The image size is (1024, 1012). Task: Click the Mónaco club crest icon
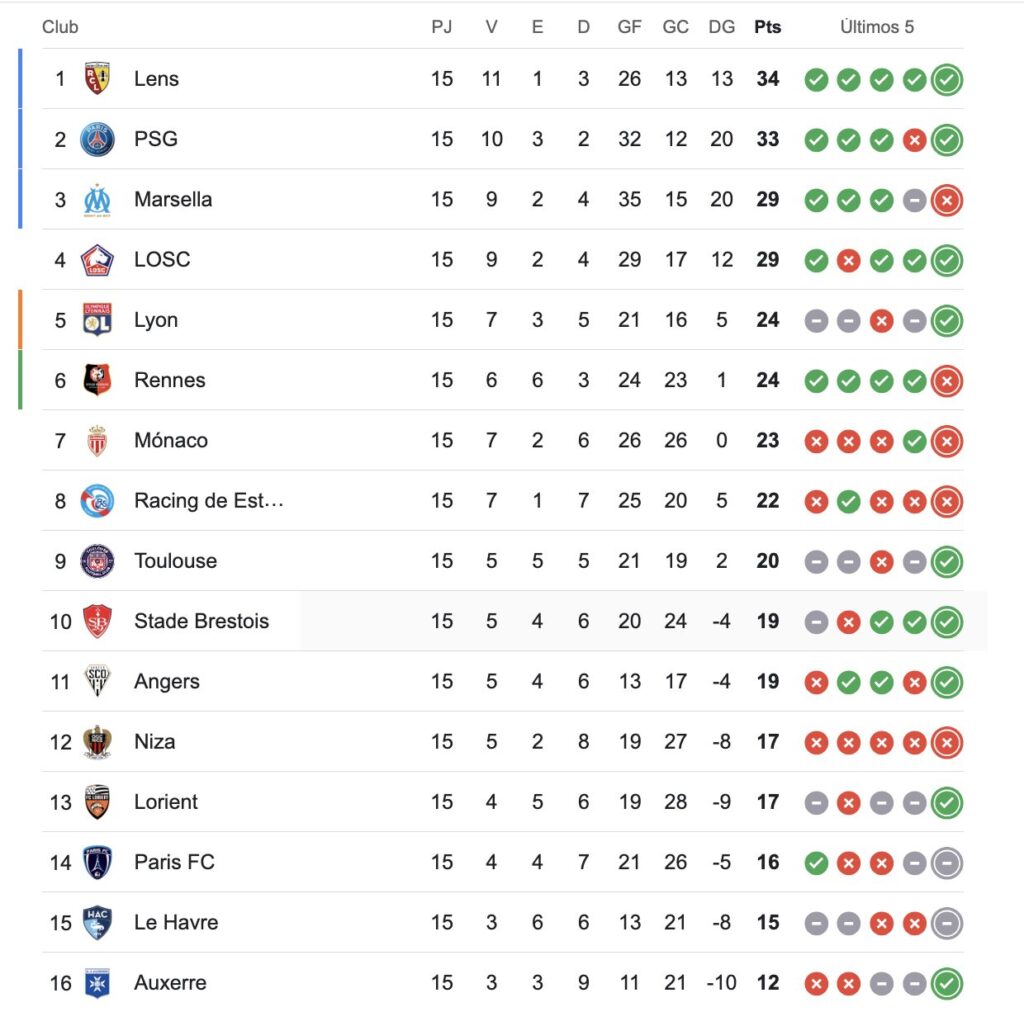(x=97, y=440)
